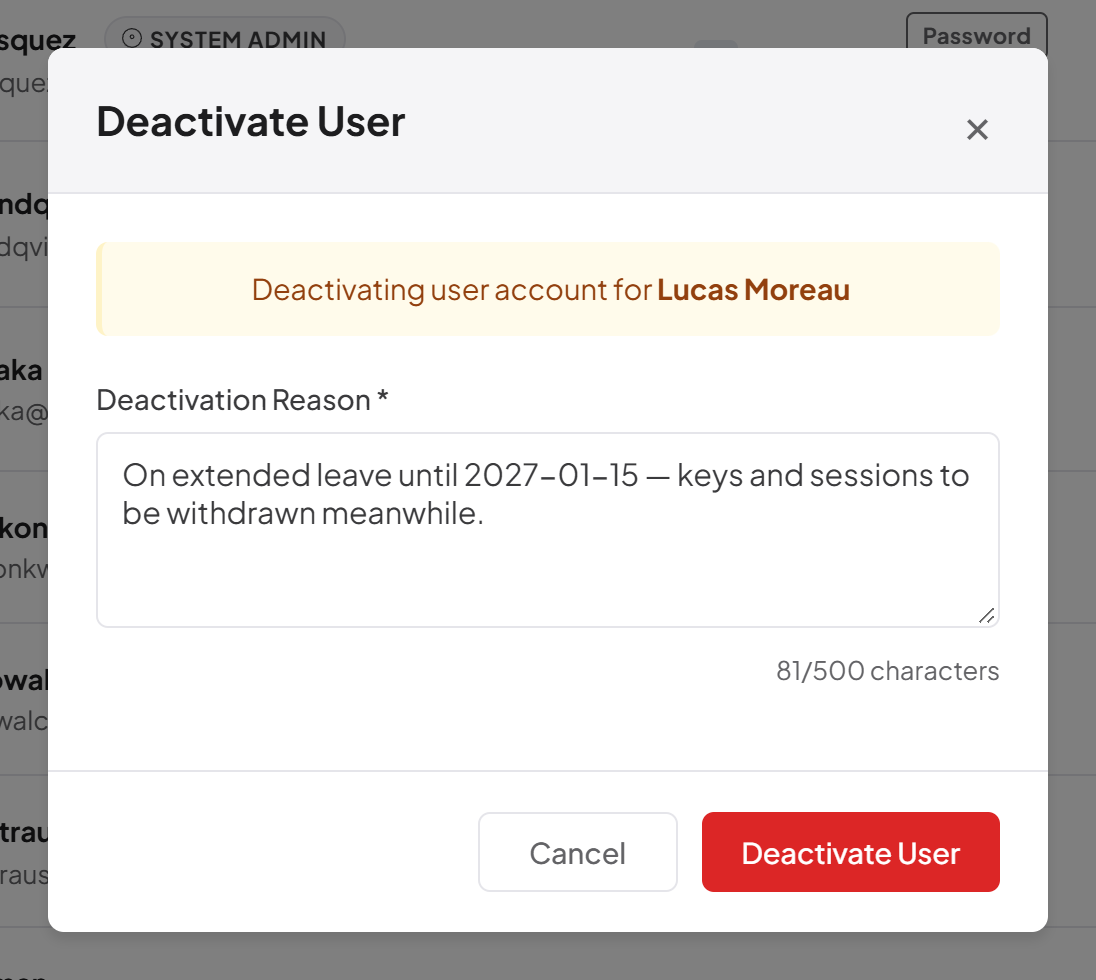Image resolution: width=1096 pixels, height=980 pixels.
Task: Click the Deactivation Reason label
Action: coord(242,400)
